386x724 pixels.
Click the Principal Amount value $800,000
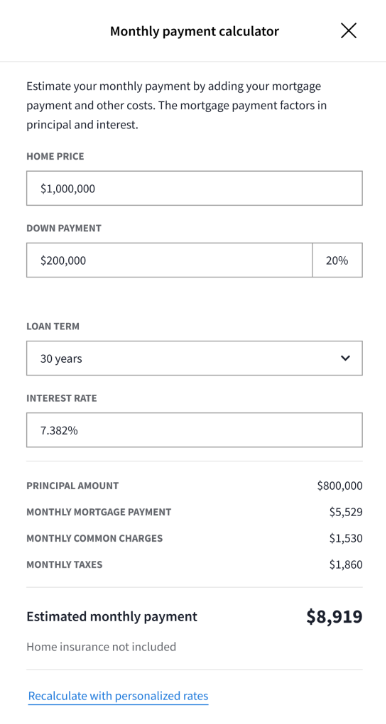click(340, 486)
